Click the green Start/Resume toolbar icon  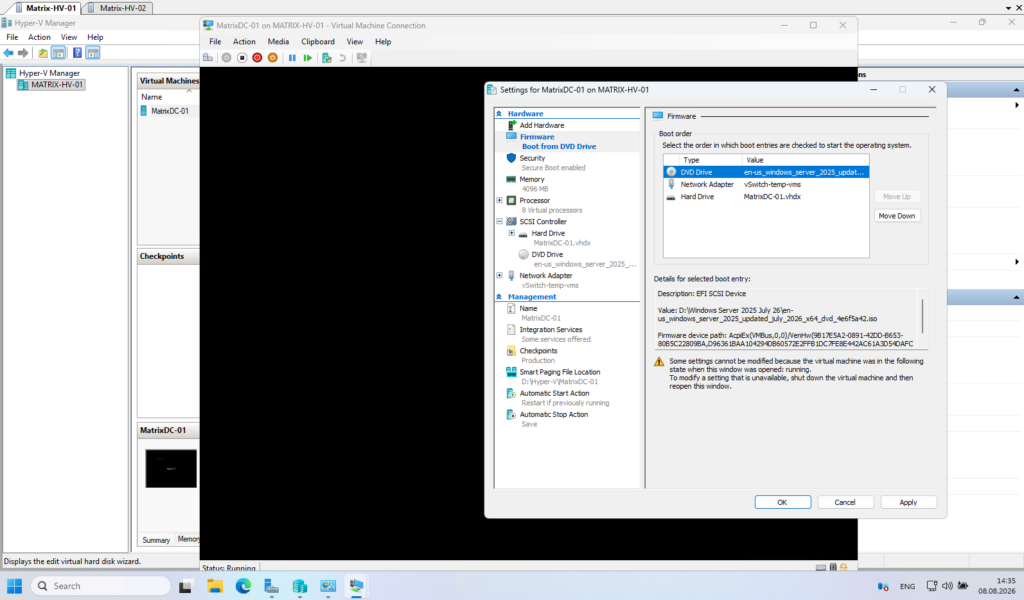[308, 58]
